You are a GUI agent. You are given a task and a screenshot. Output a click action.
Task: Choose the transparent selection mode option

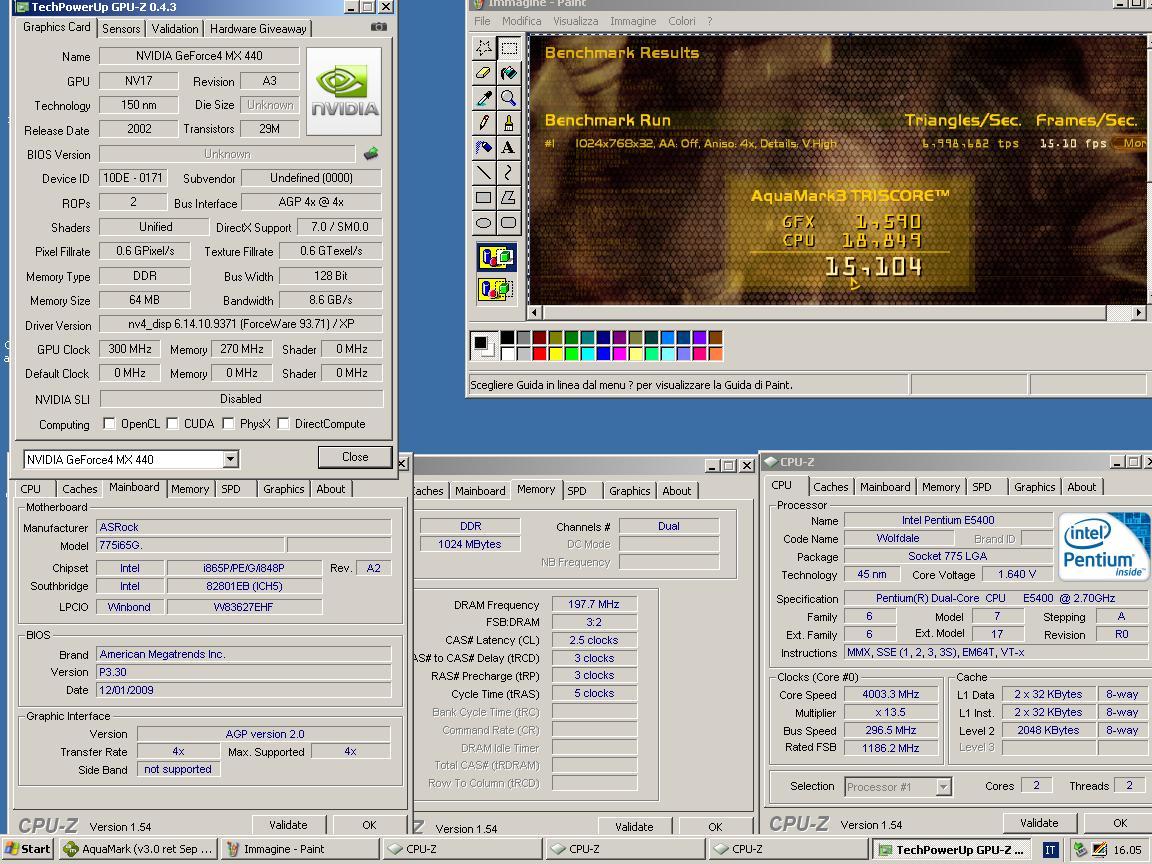click(x=497, y=289)
